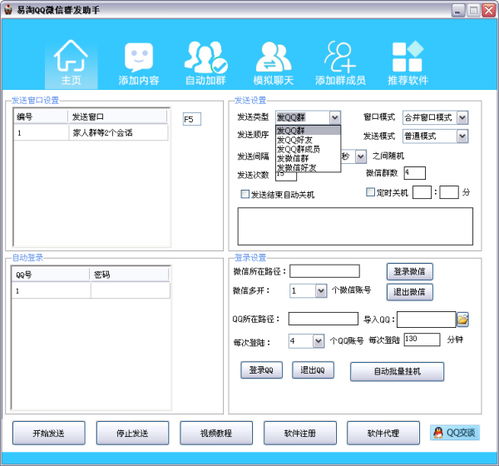Click the 软件代理 button
Image resolution: width=499 pixels, height=466 pixels.
(383, 433)
